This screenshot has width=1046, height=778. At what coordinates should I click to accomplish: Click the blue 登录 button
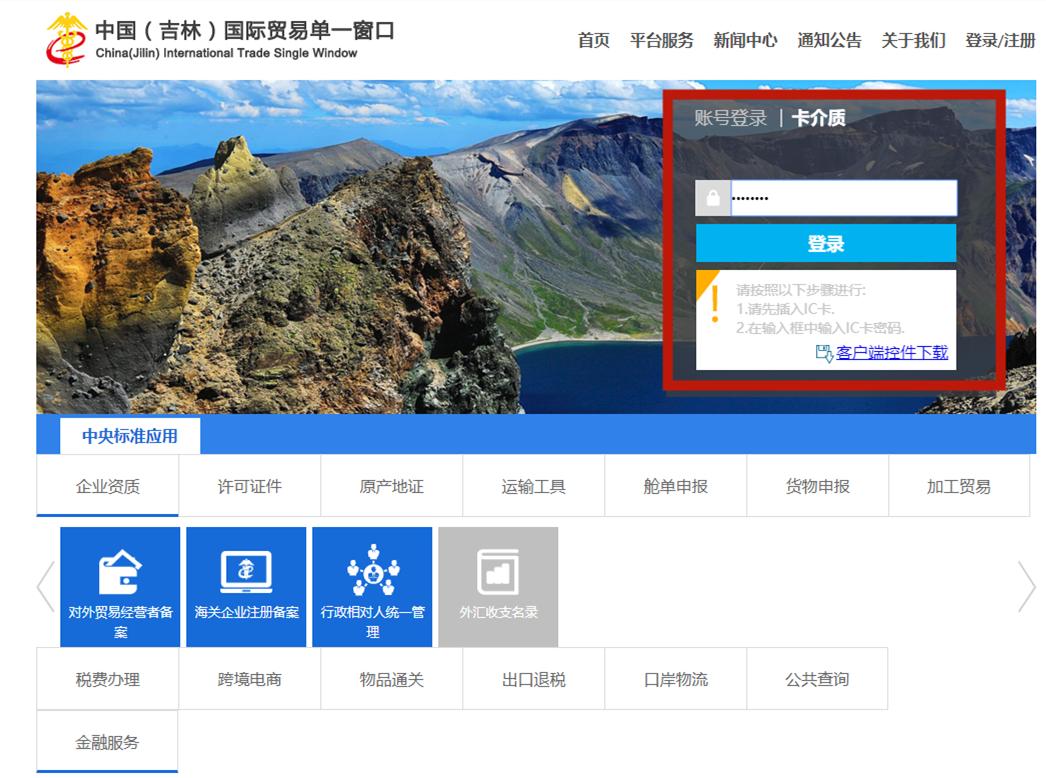coord(826,242)
